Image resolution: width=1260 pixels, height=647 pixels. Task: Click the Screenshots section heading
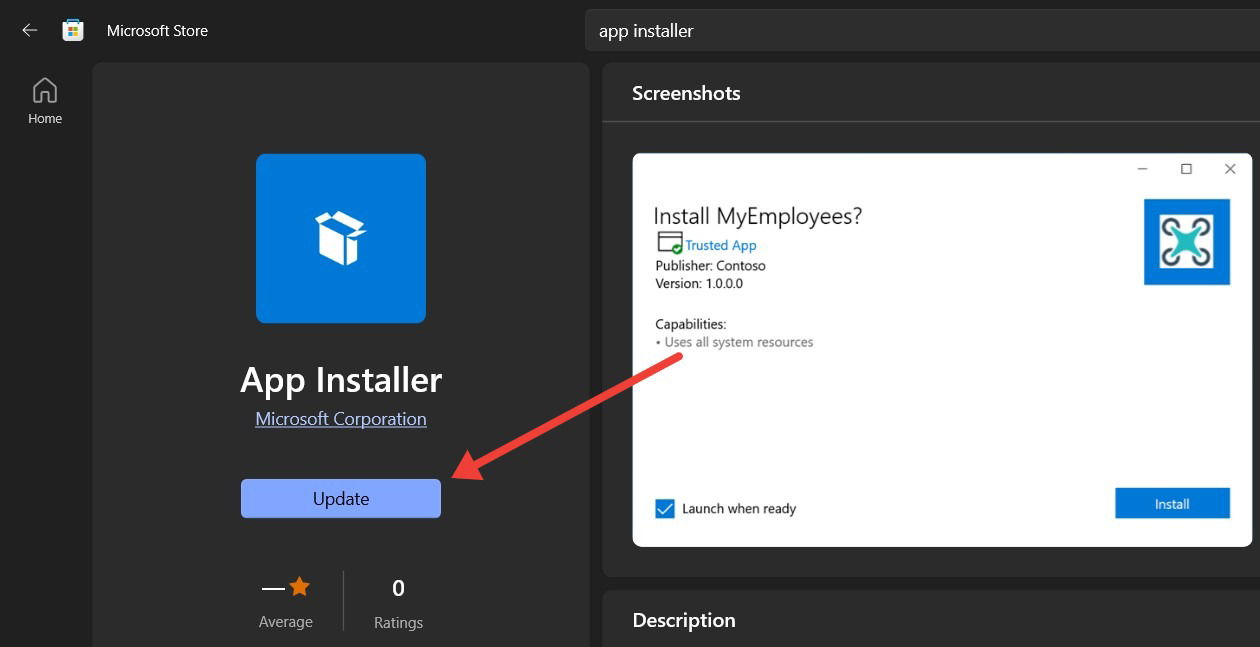pyautogui.click(x=686, y=93)
